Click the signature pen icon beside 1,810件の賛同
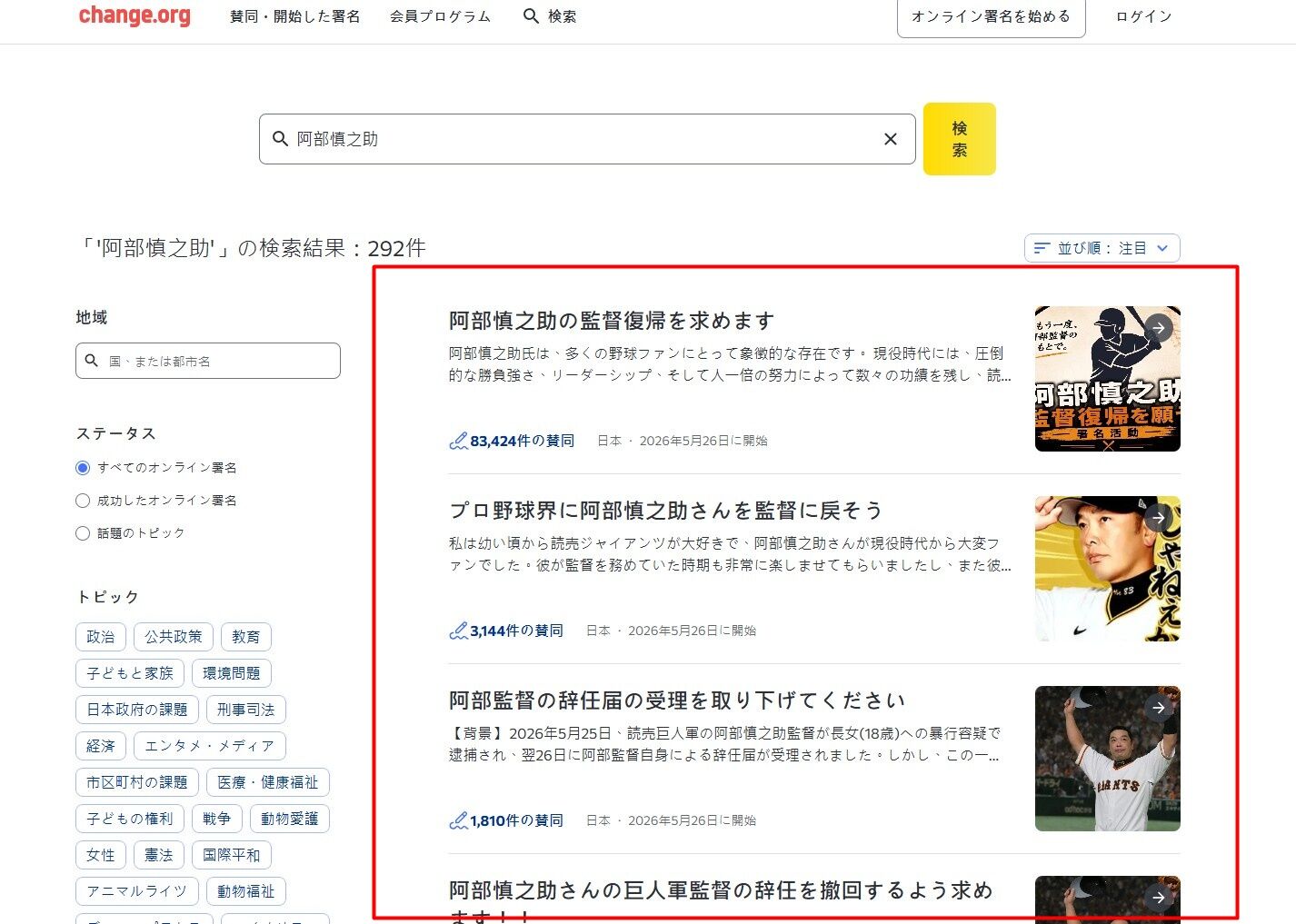This screenshot has height=924, width=1296. 459,821
